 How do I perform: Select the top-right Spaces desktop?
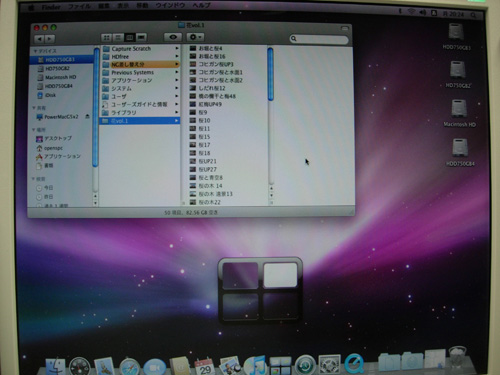click(x=280, y=275)
